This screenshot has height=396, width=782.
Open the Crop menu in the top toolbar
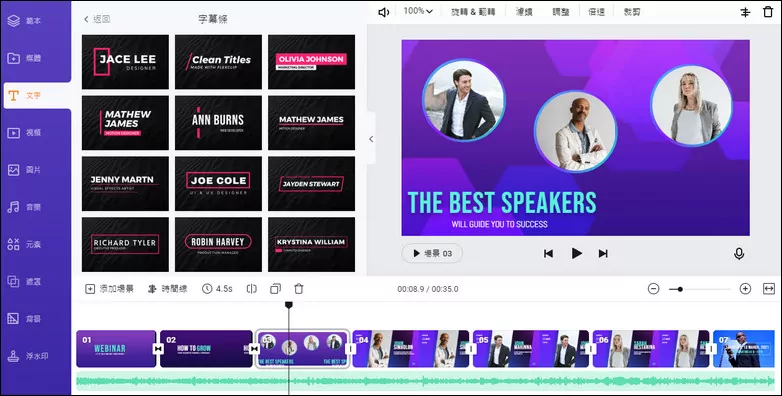click(x=632, y=11)
